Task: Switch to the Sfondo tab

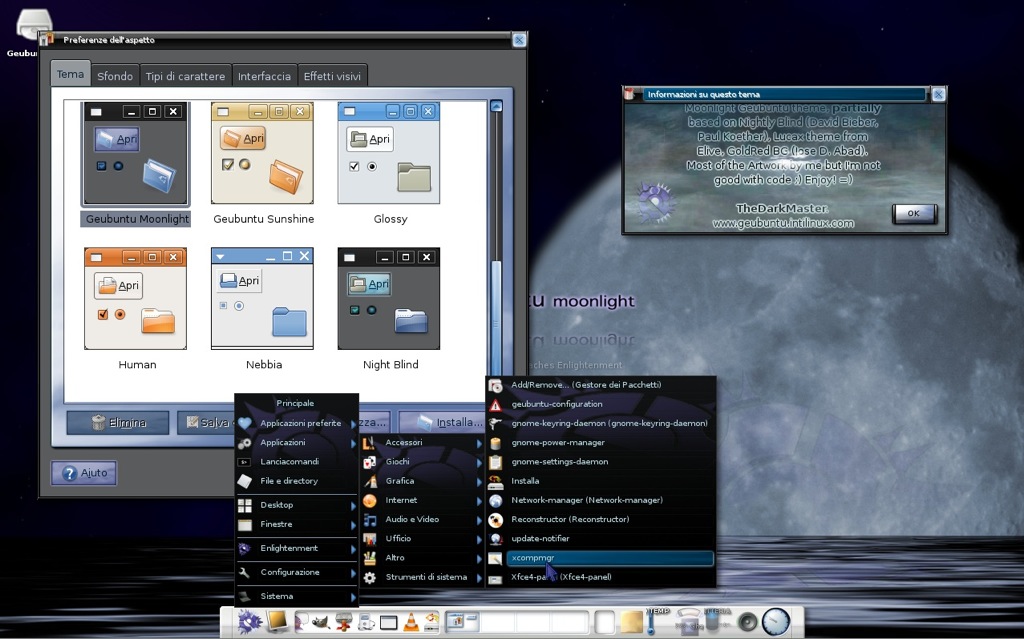Action: point(115,76)
